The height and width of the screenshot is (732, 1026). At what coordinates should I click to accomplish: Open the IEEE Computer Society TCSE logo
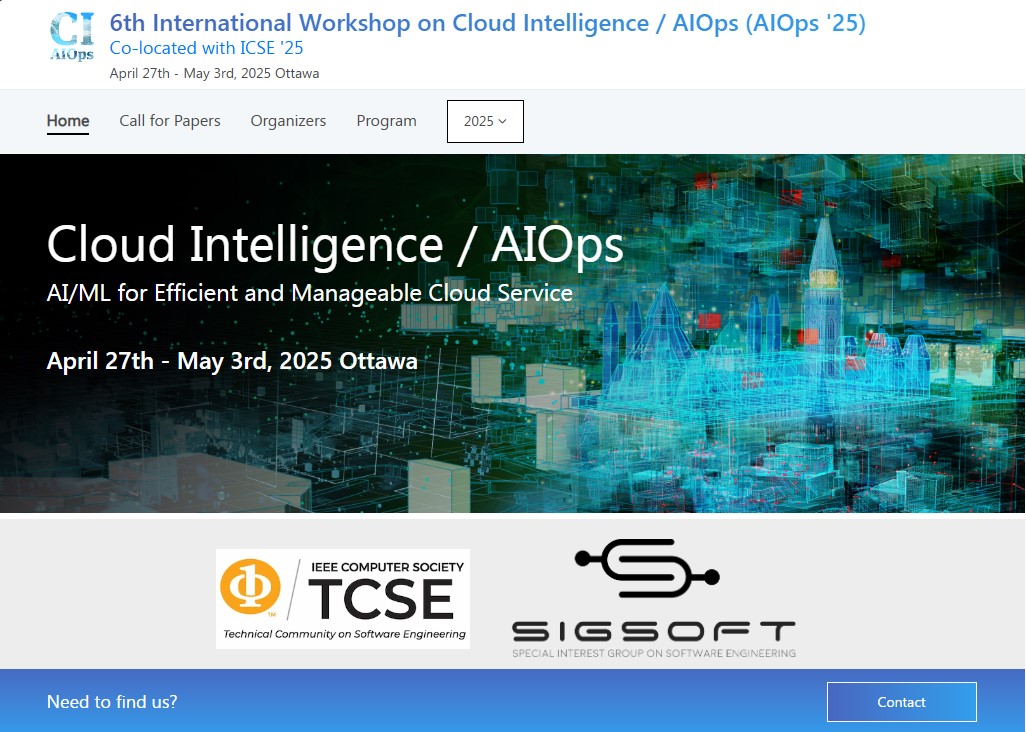343,598
